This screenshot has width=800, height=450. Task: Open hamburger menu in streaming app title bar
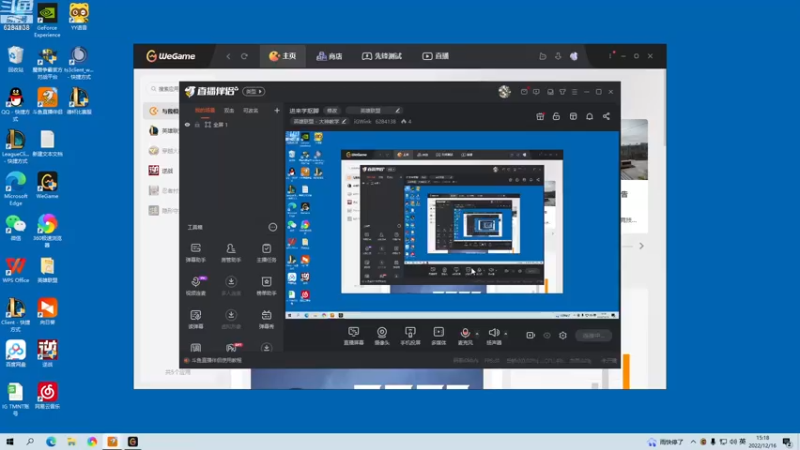coord(574,92)
